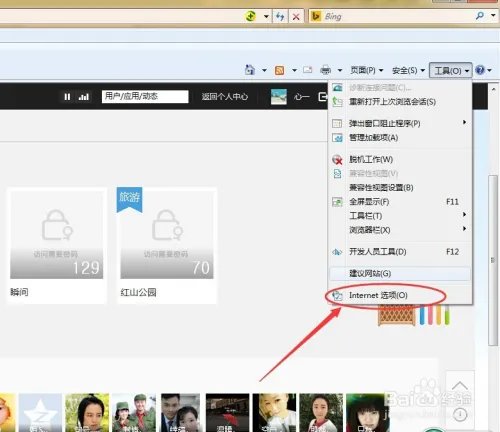Click the Bing search magnifier icon

click(x=480, y=16)
